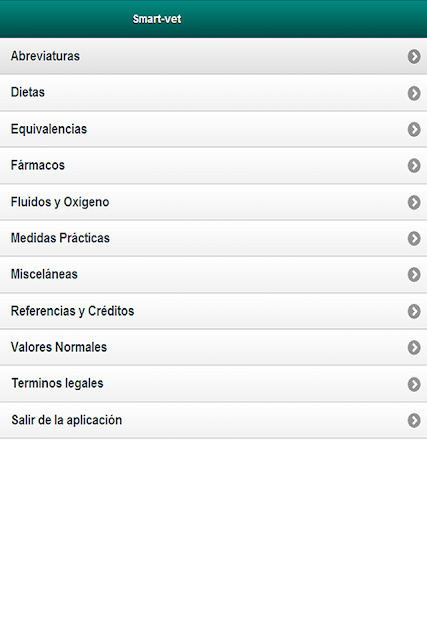Image resolution: width=427 pixels, height=640 pixels.
Task: Go to Fluidos y Oxígeno
Action: [214, 202]
